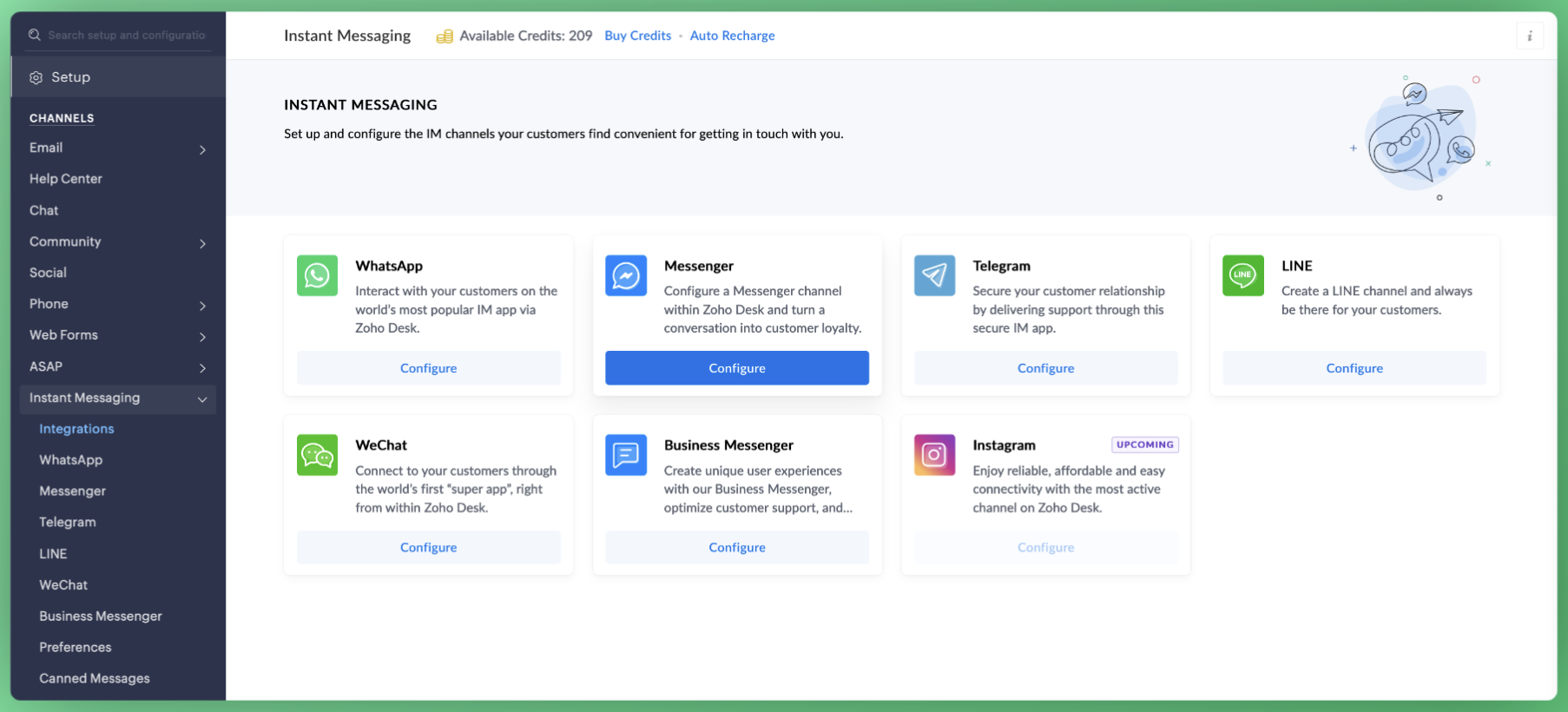This screenshot has width=1568, height=712.
Task: Click the Setup heading in sidebar
Action: 70,77
